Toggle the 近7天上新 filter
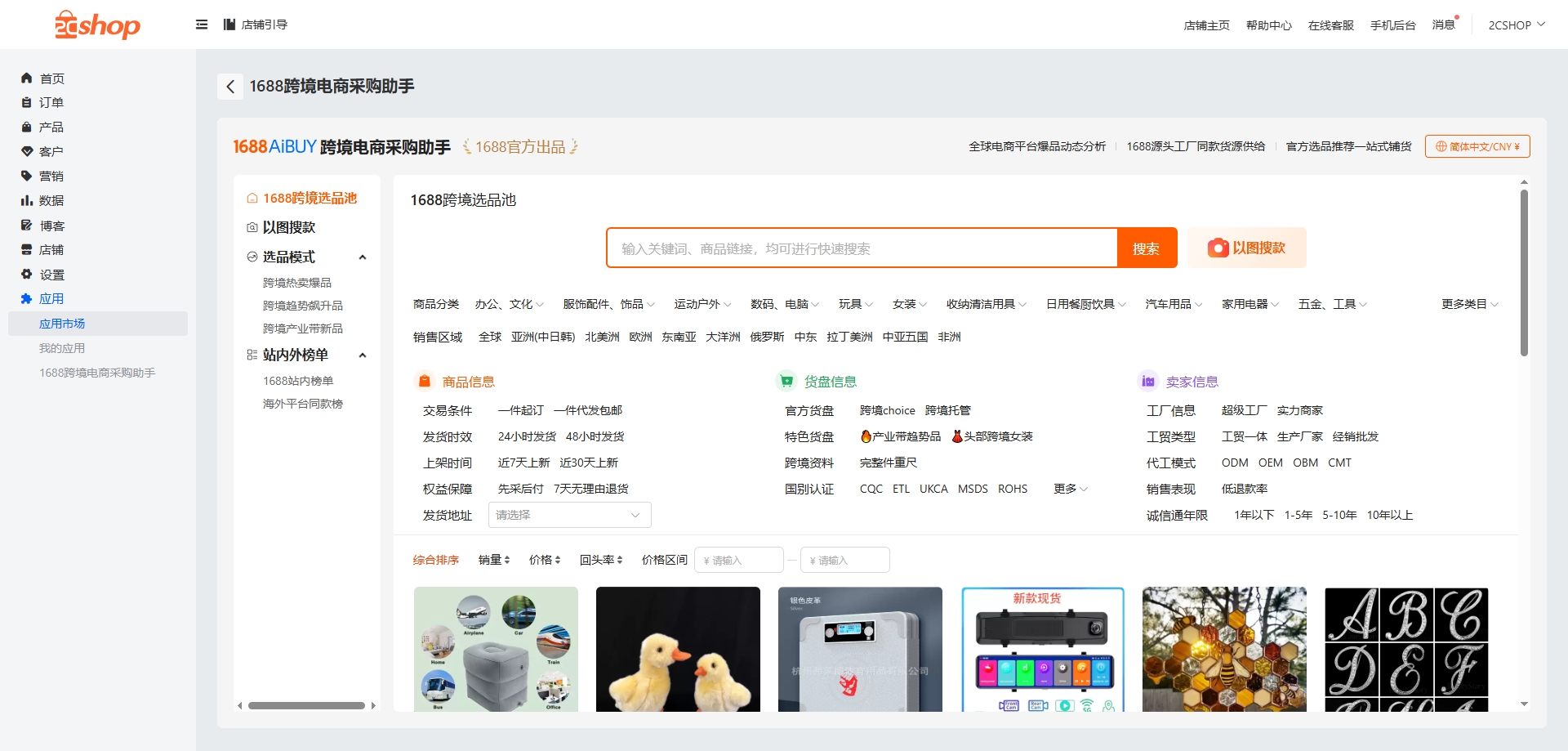 (x=523, y=463)
